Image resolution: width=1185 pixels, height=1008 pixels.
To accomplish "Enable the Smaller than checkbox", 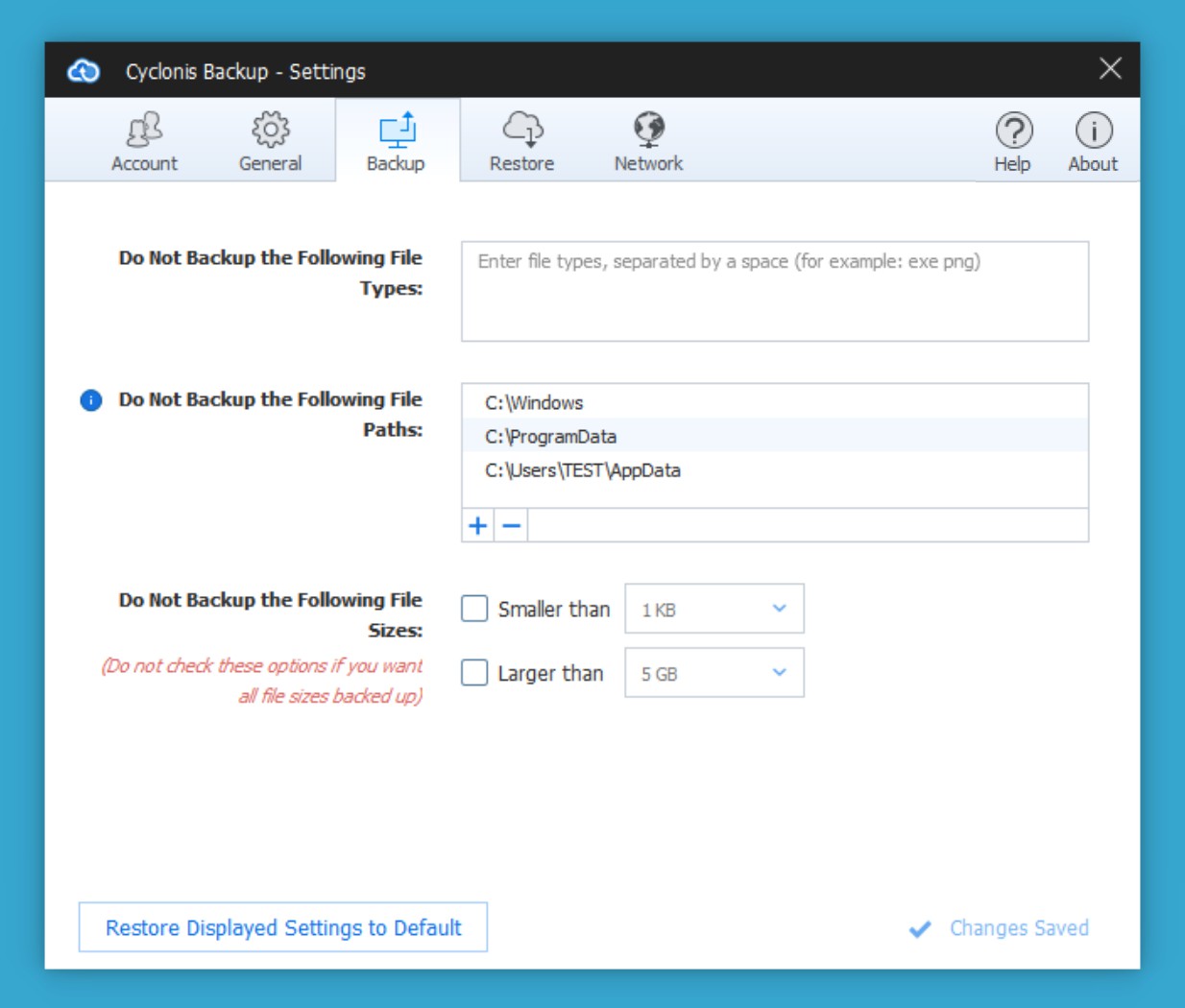I will (x=474, y=609).
